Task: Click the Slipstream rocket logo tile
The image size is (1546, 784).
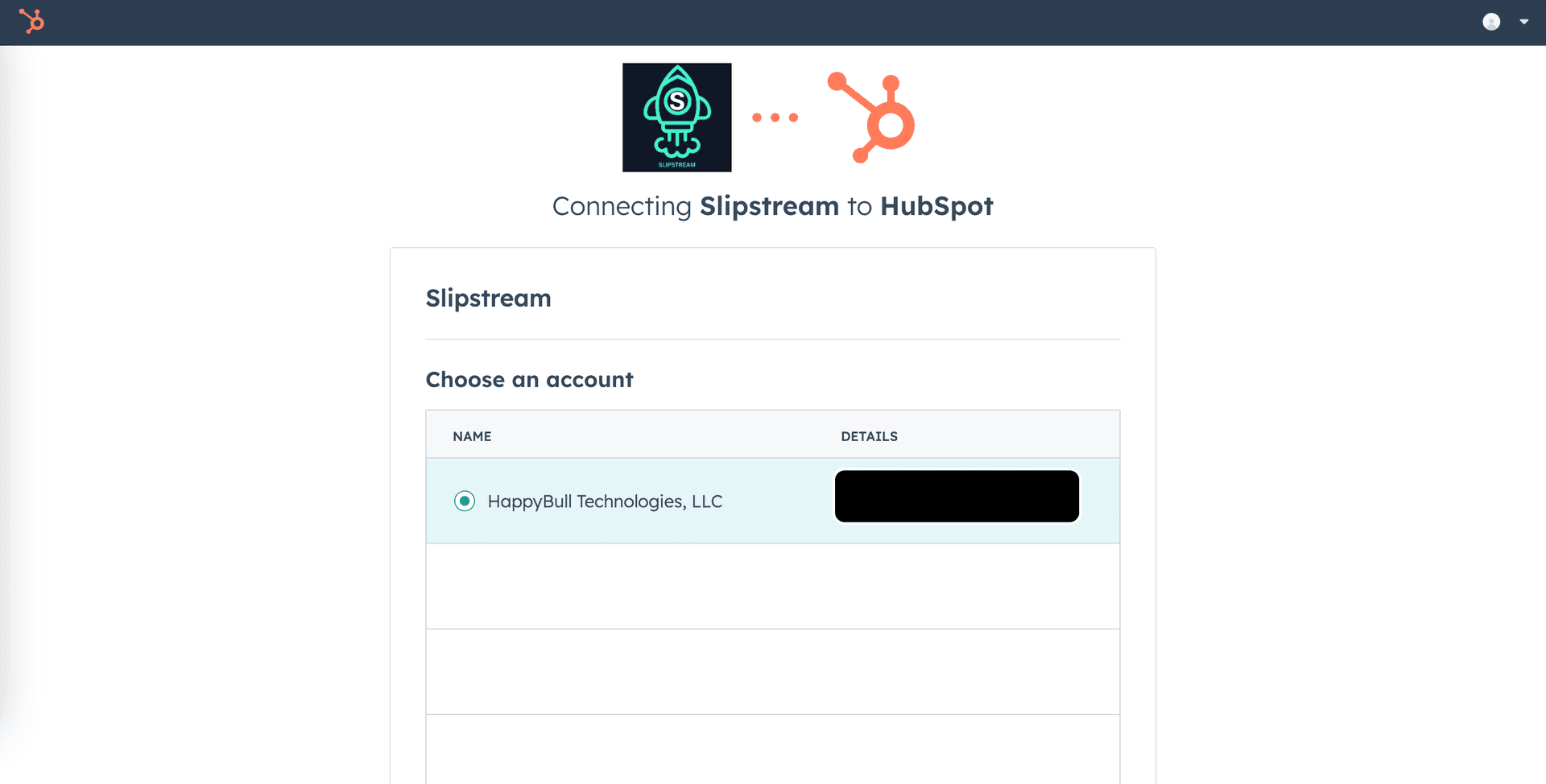Action: click(676, 117)
